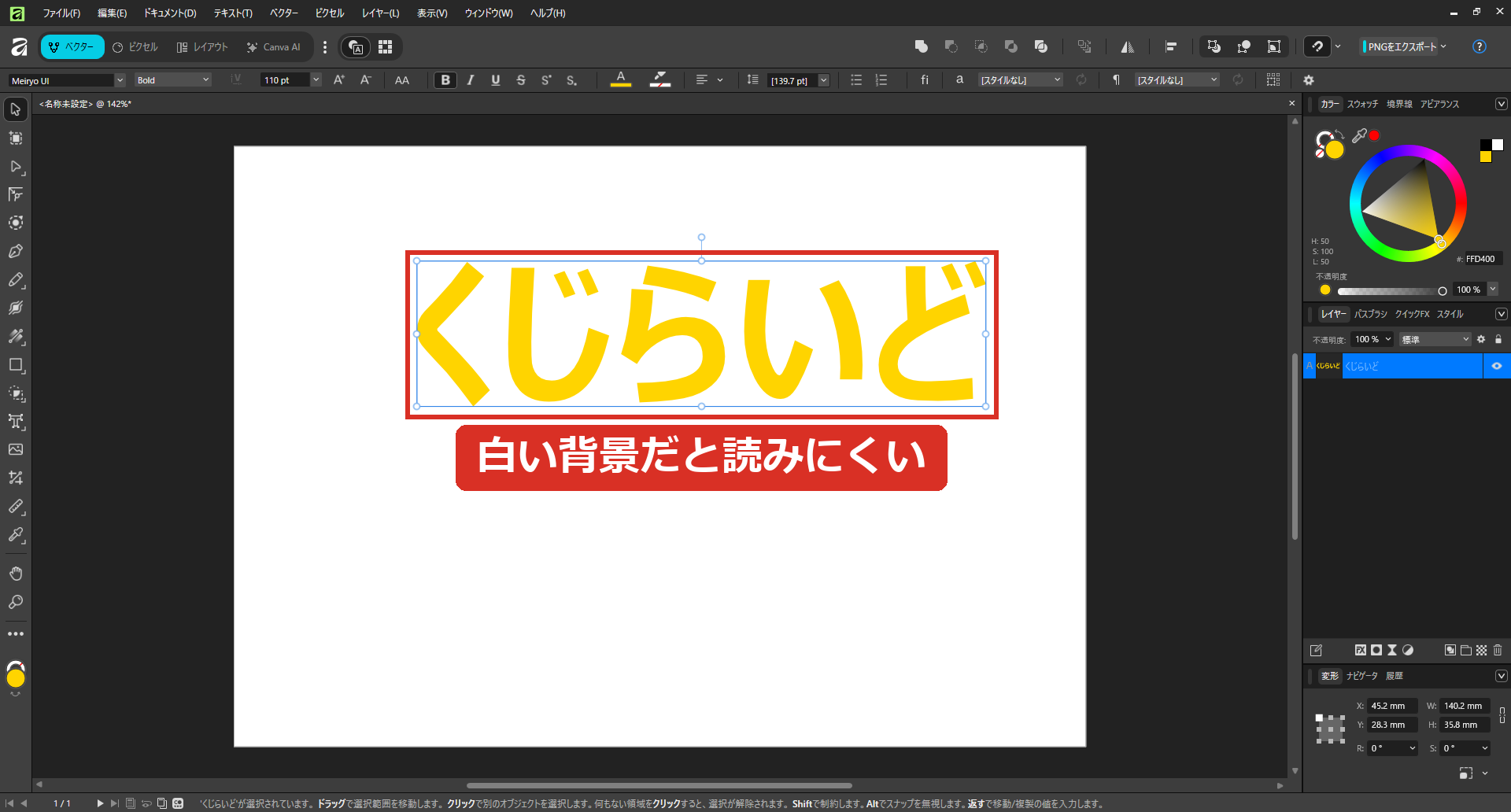Open the ファイル(F) menu

pos(61,13)
